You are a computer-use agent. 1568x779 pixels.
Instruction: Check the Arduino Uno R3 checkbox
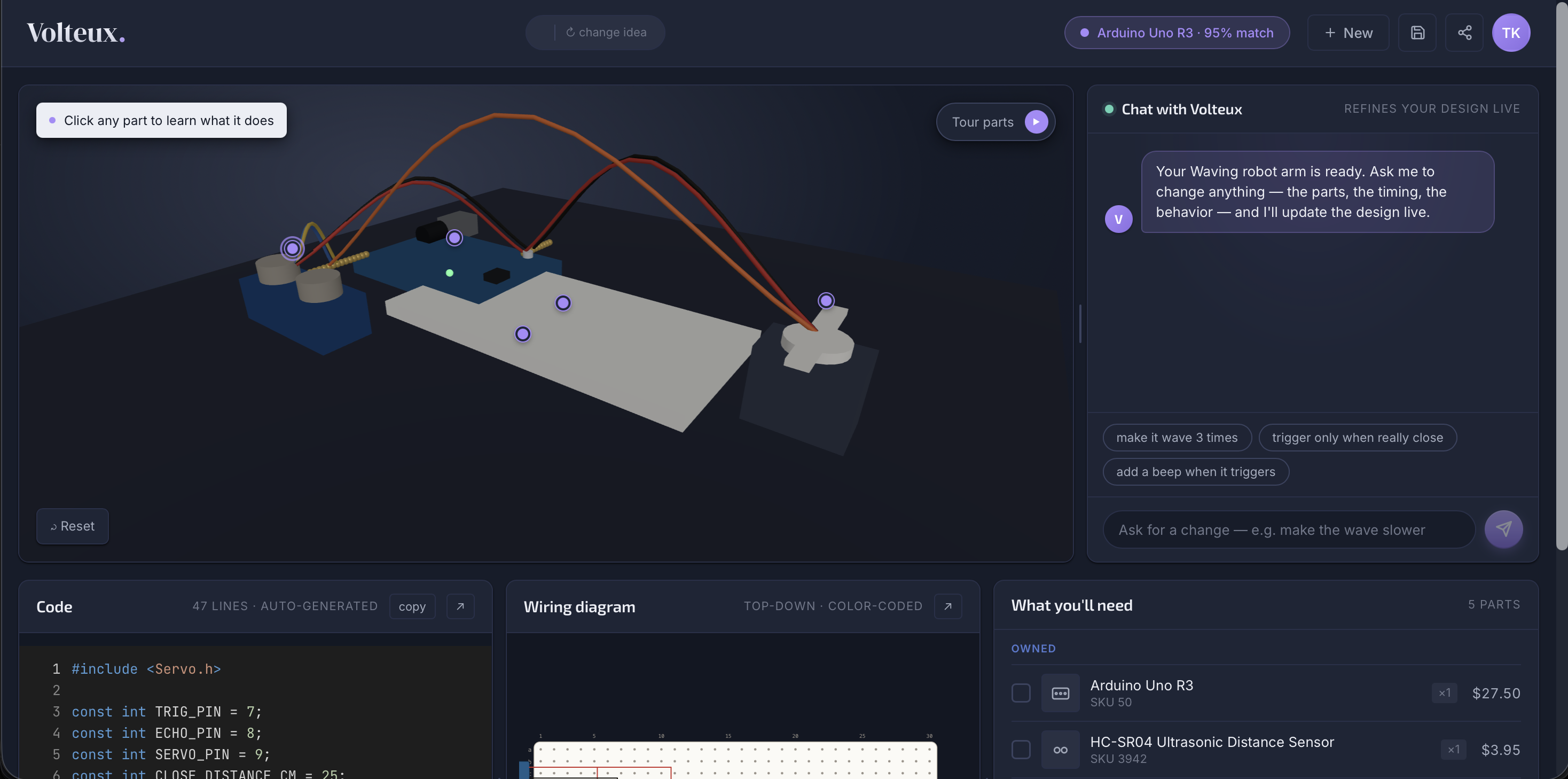1021,692
